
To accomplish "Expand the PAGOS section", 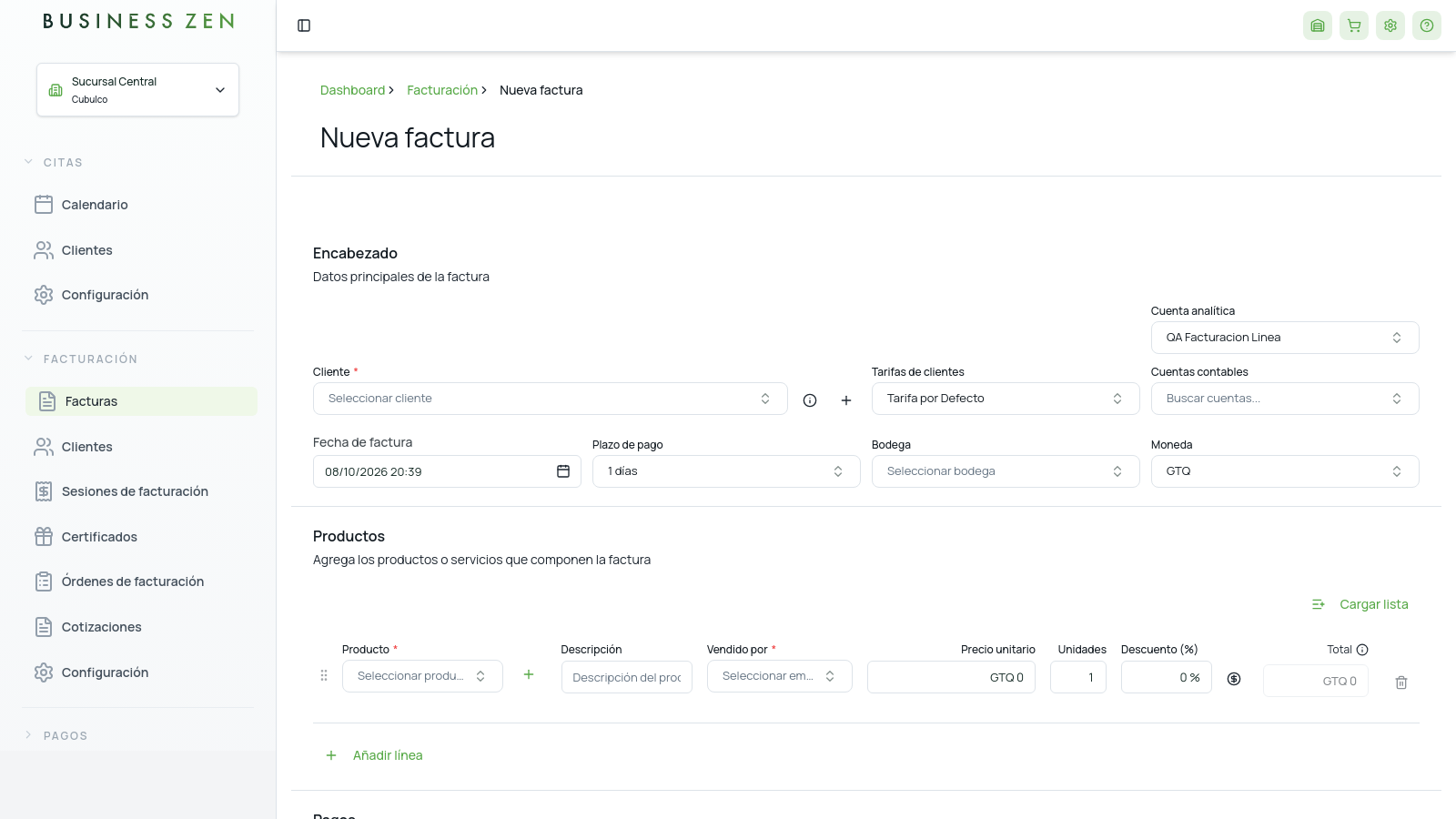I will [x=55, y=735].
